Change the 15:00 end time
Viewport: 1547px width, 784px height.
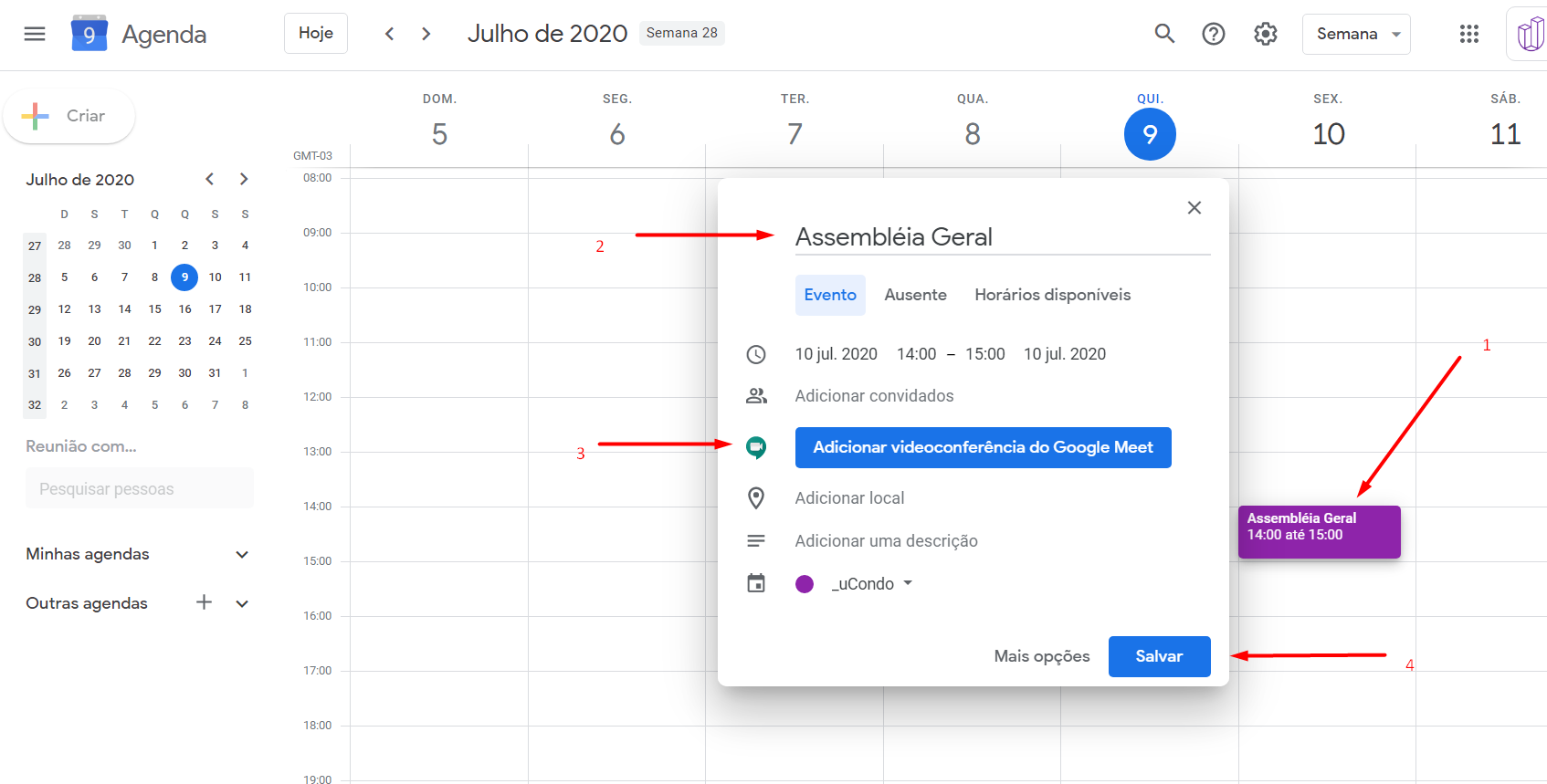pos(984,354)
